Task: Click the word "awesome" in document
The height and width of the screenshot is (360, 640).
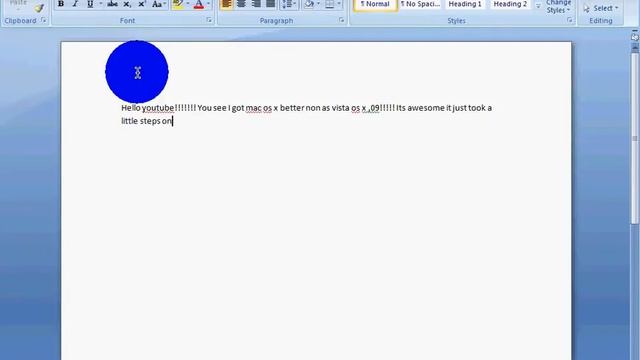Action: tap(426, 108)
